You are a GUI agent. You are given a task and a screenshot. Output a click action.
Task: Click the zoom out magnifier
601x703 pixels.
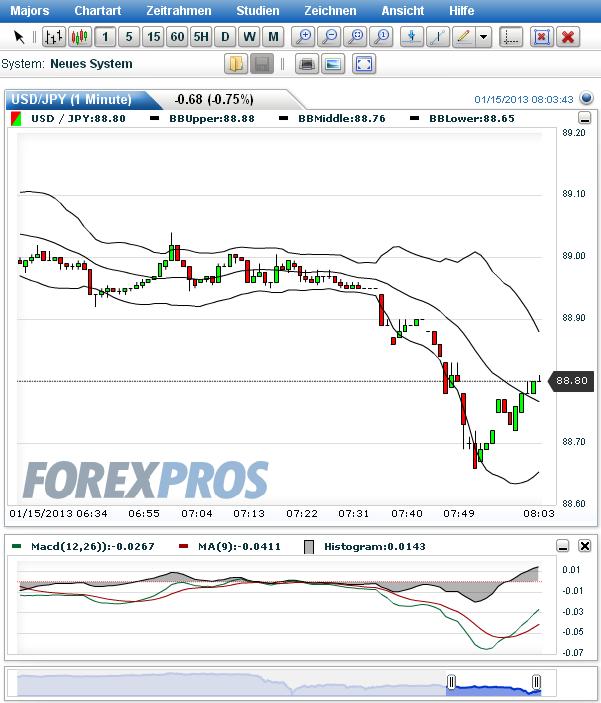330,37
